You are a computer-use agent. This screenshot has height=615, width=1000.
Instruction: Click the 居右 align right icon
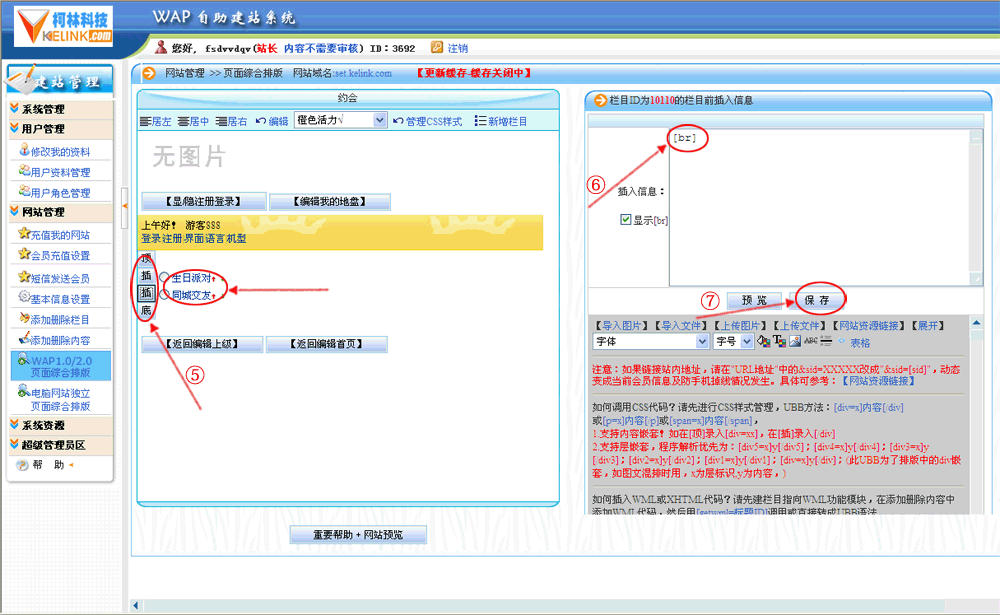[221, 121]
